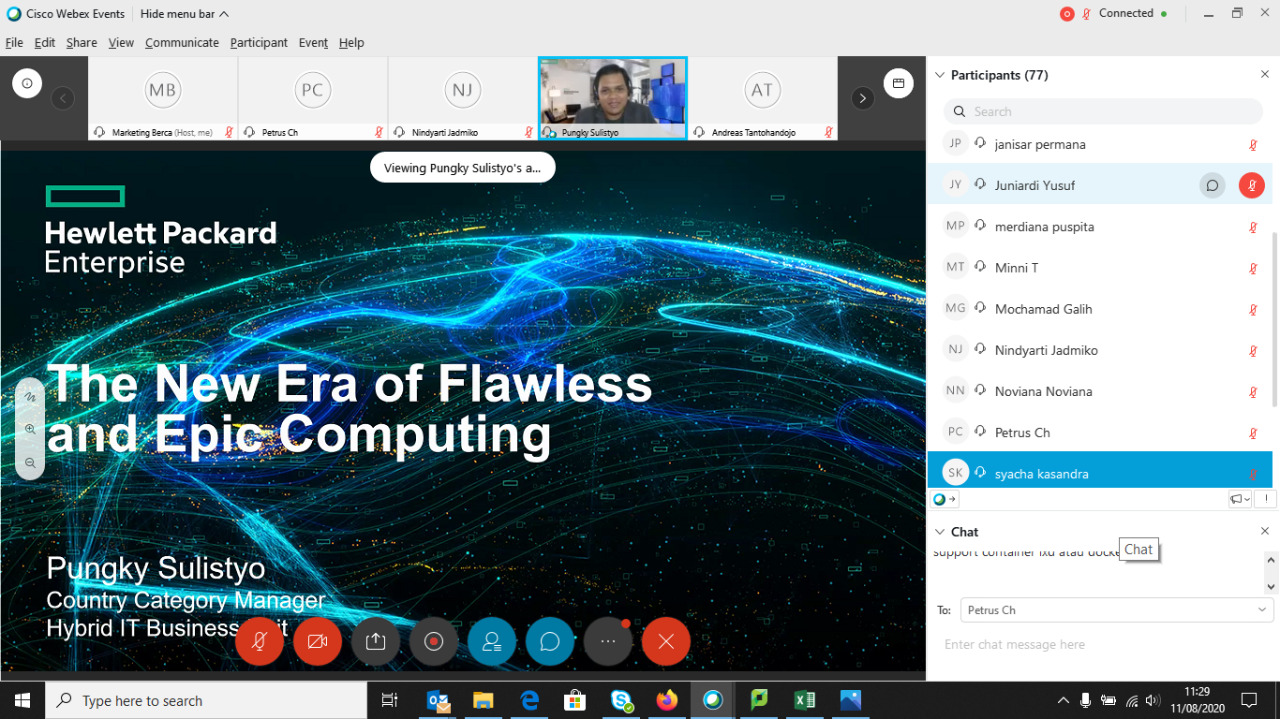Open more options ellipsis button
This screenshot has width=1280, height=719.
(608, 642)
